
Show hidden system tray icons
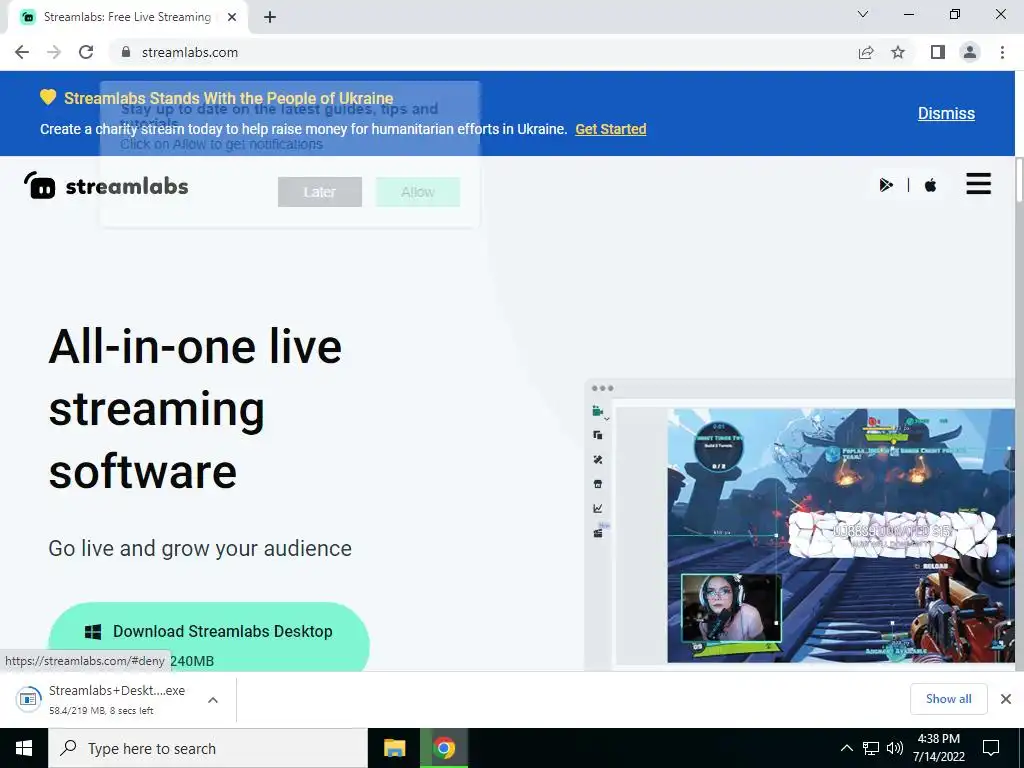pos(846,748)
